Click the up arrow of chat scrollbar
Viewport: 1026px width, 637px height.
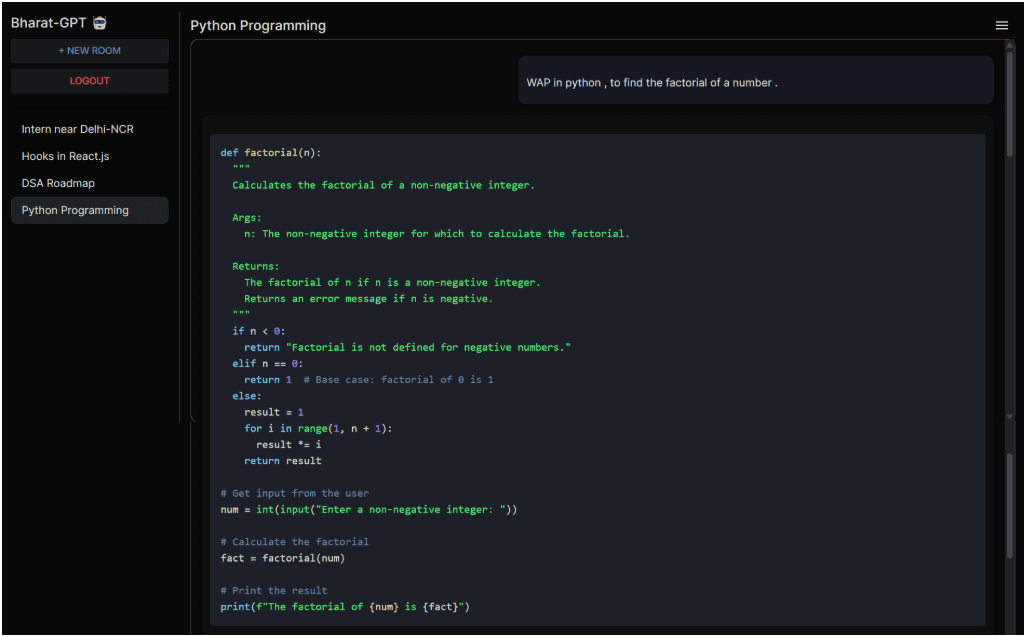coord(1009,45)
